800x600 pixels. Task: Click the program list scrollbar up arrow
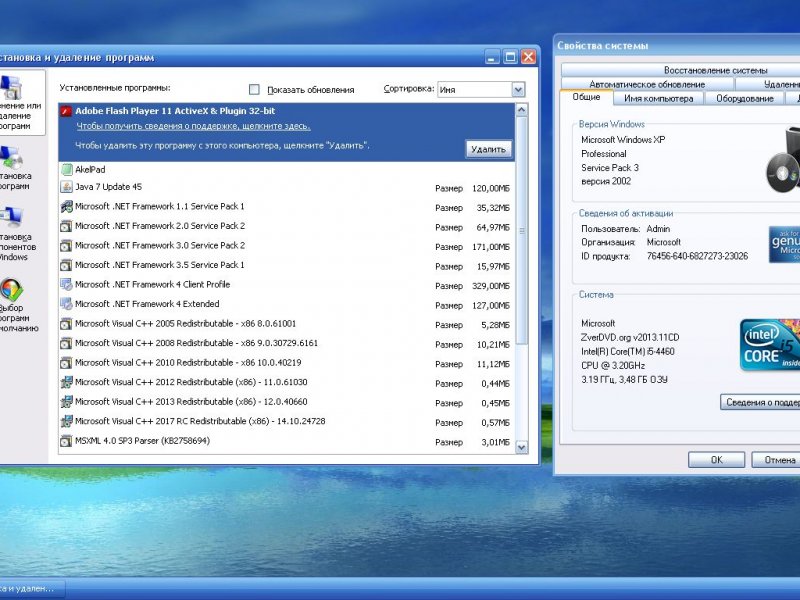[x=521, y=110]
